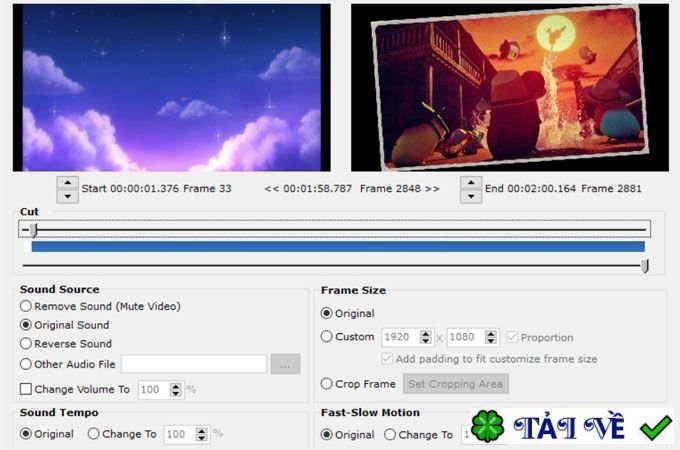Click the Cut end slider handle
The height and width of the screenshot is (450, 680).
pyautogui.click(x=645, y=266)
